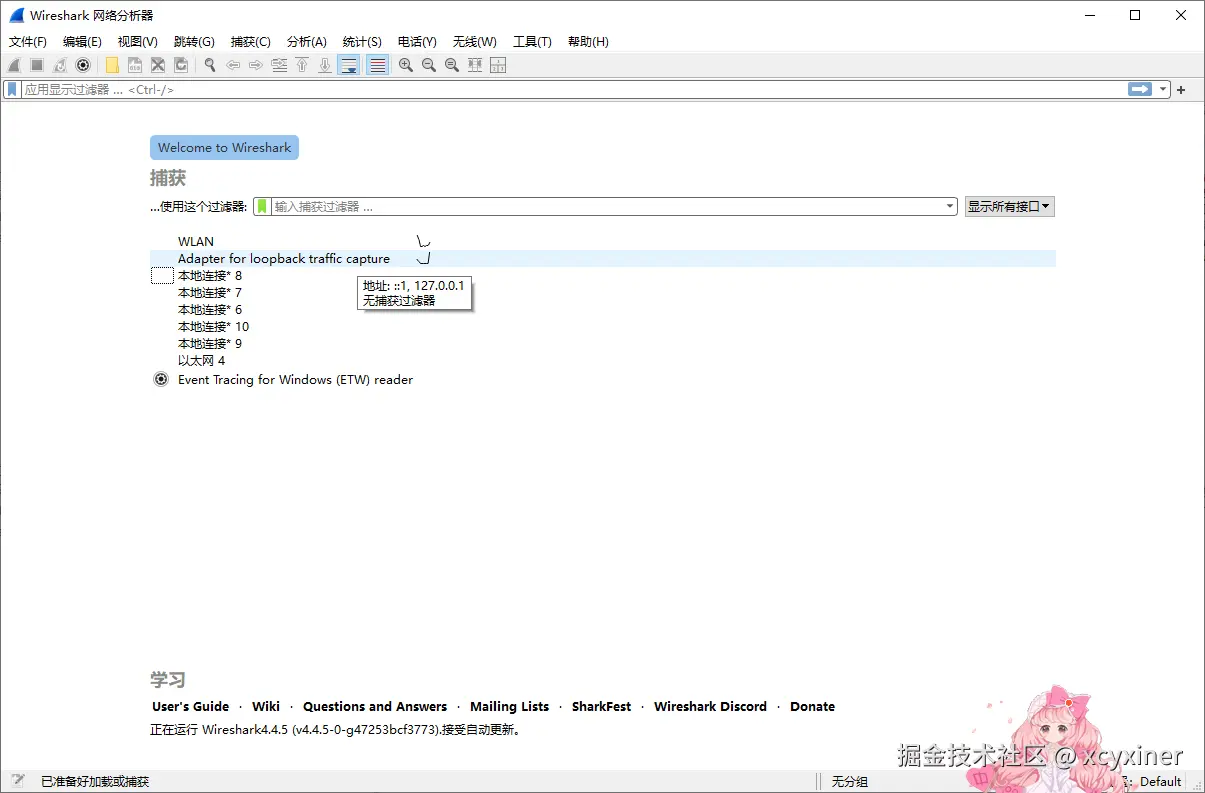Open the Wiki link
This screenshot has width=1205, height=793.
pyautogui.click(x=266, y=706)
